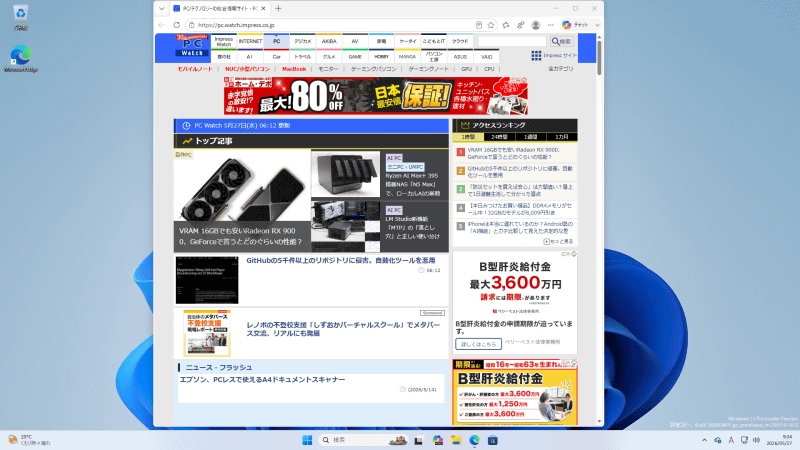Open the Recycle Bin desktop icon
Screen dimensions: 800x450
tap(20, 17)
